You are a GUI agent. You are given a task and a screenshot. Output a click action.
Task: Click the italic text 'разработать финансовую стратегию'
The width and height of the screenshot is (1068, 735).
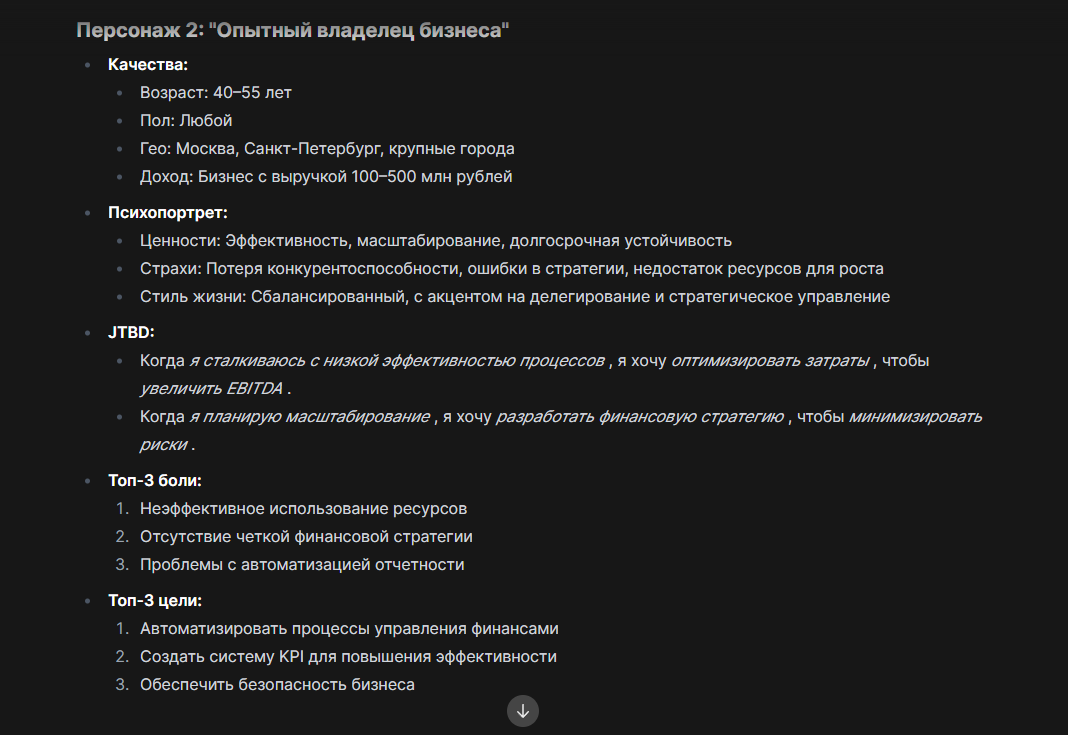(x=640, y=416)
